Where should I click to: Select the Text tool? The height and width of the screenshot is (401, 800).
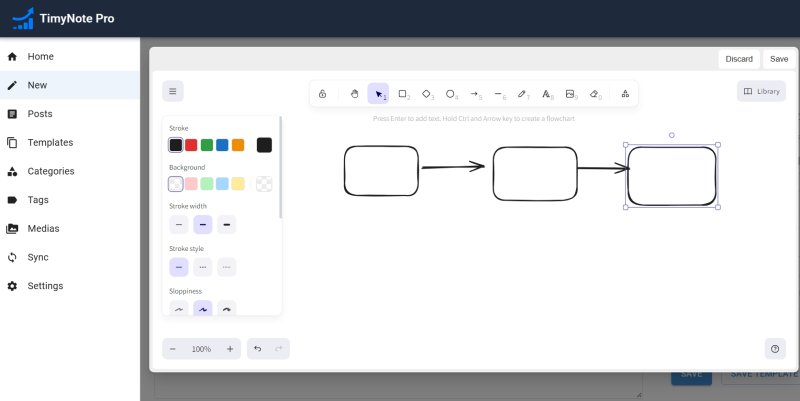tap(547, 94)
